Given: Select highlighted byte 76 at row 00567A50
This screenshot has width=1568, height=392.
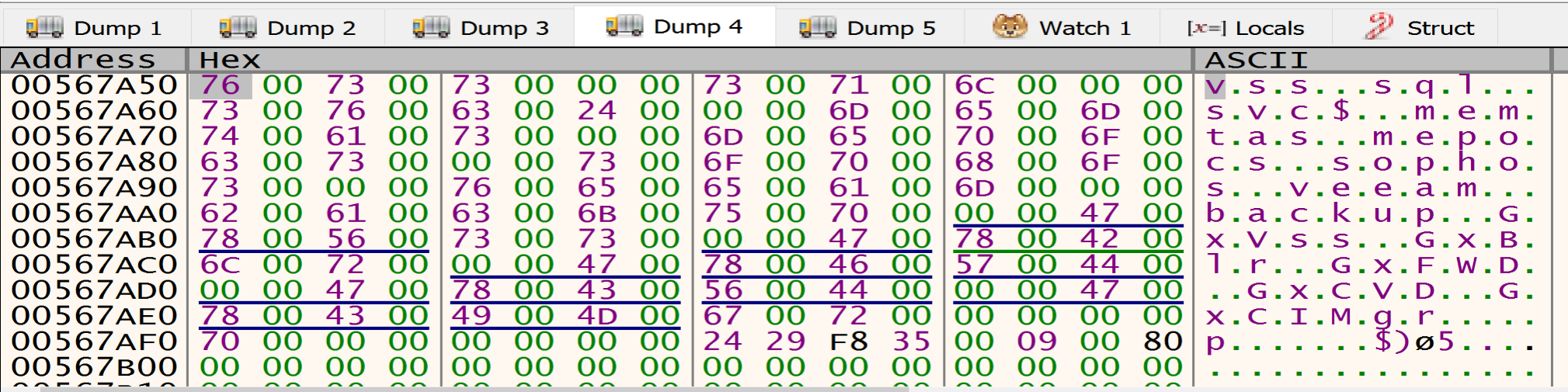Looking at the screenshot, I should (220, 85).
